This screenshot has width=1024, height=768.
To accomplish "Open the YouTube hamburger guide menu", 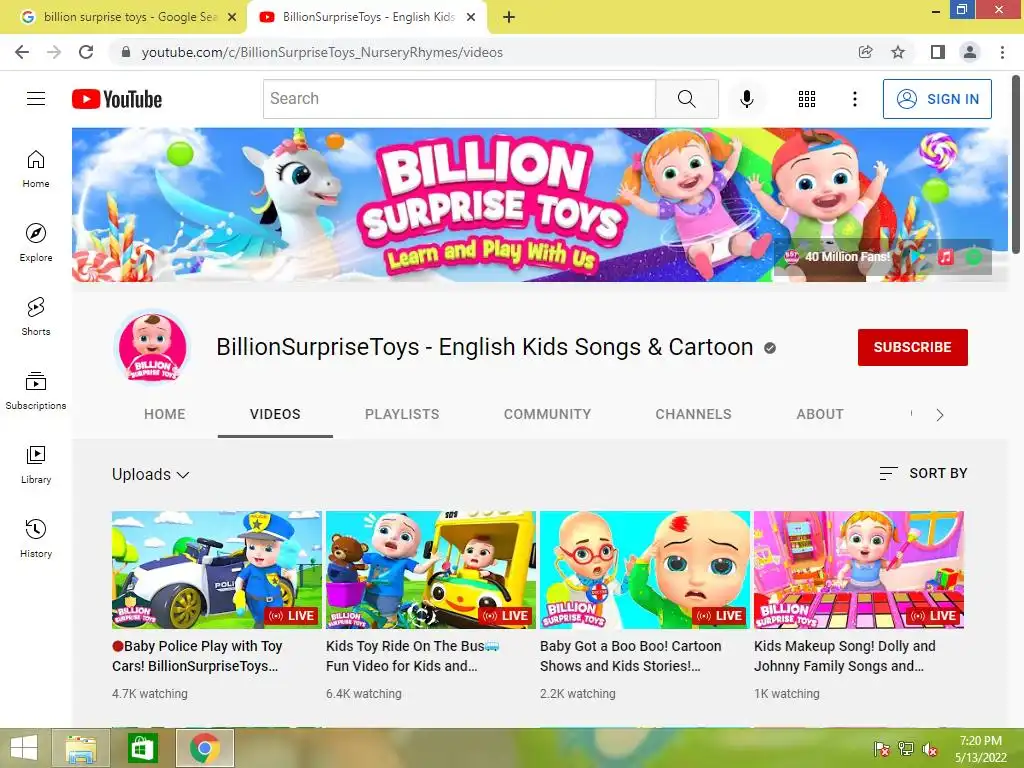I will [36, 99].
